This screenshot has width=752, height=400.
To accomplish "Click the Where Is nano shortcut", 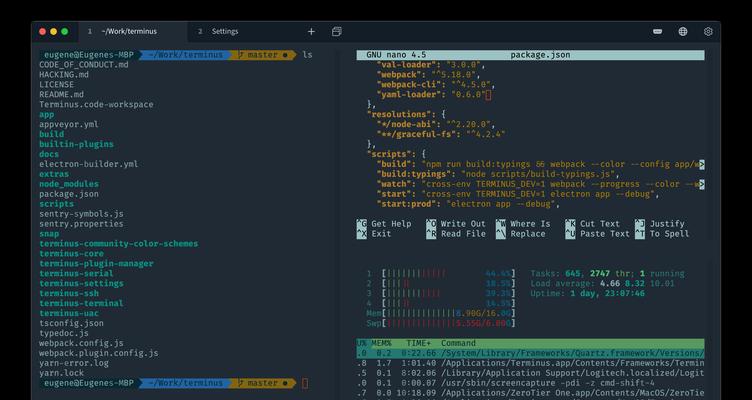I will coord(523,224).
